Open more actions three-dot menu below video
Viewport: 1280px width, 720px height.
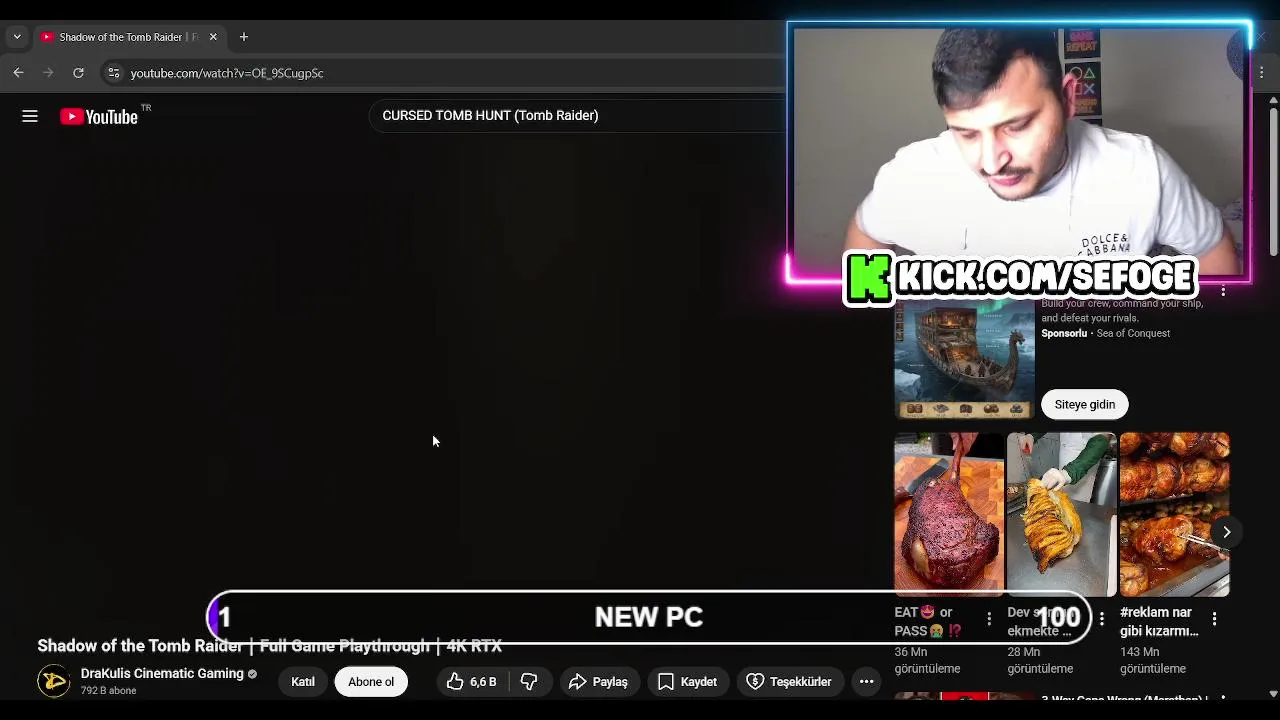click(x=867, y=682)
